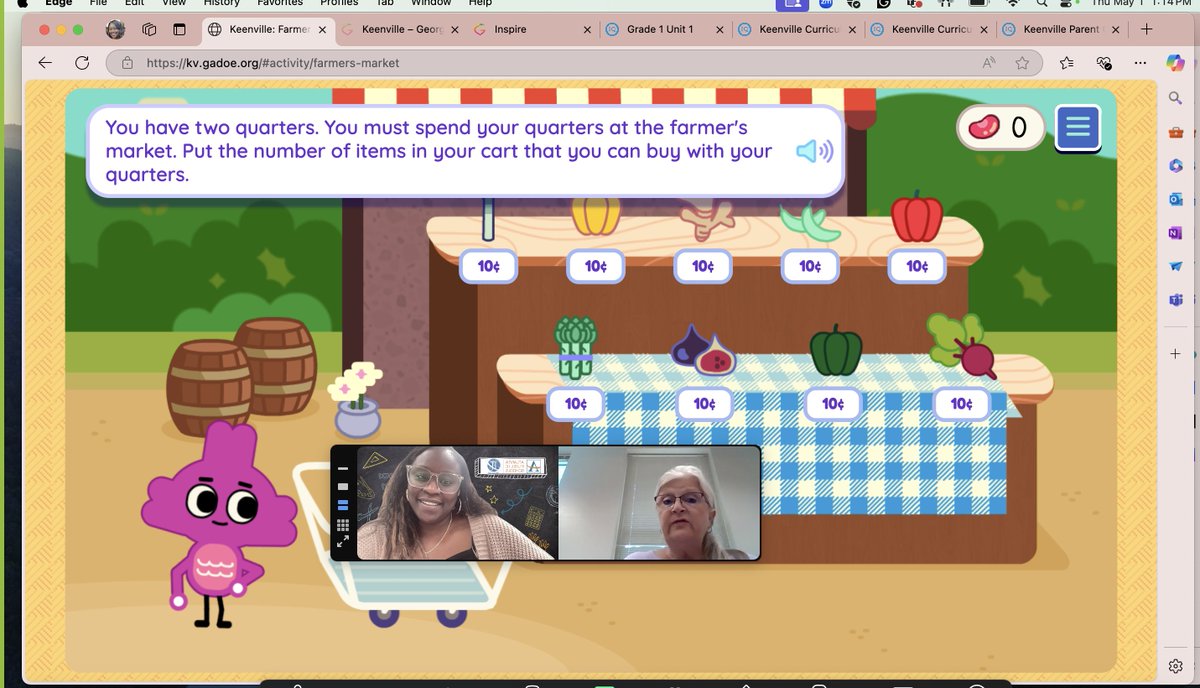Click the 10¢ price tag under the red pepper
This screenshot has width=1200, height=688.
tap(917, 266)
